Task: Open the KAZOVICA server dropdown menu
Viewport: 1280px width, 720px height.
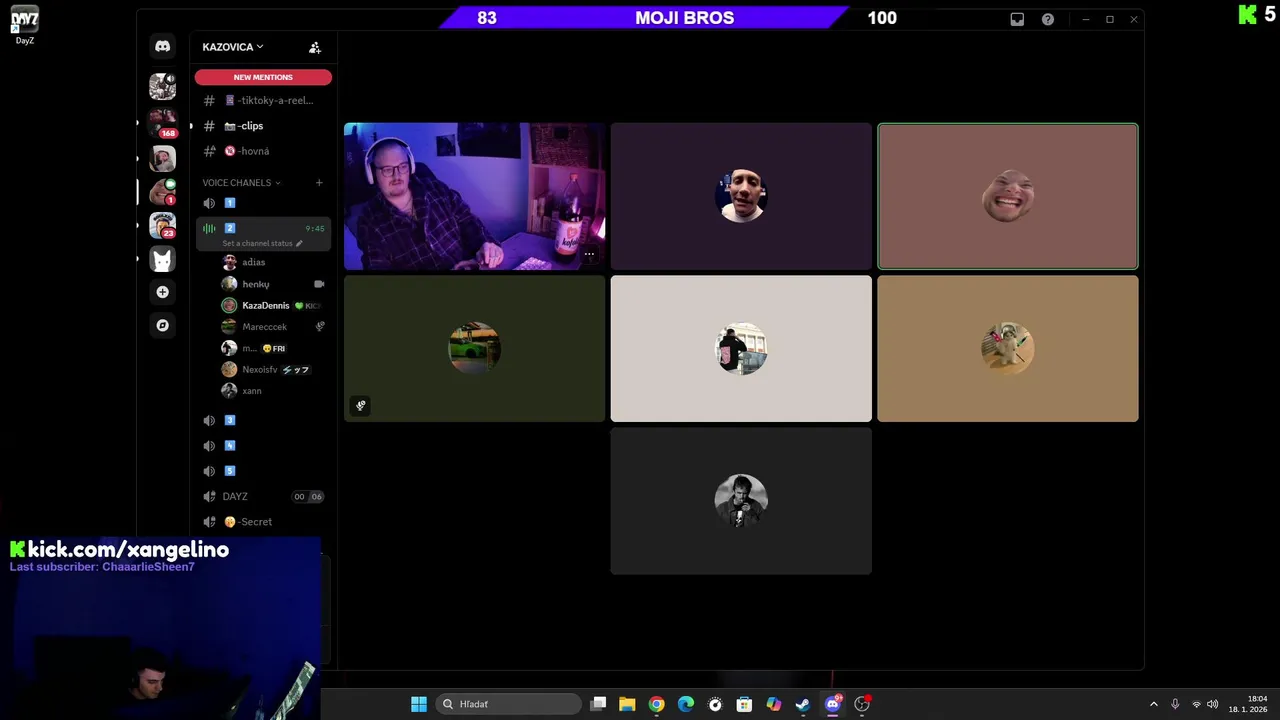Action: coord(233,47)
